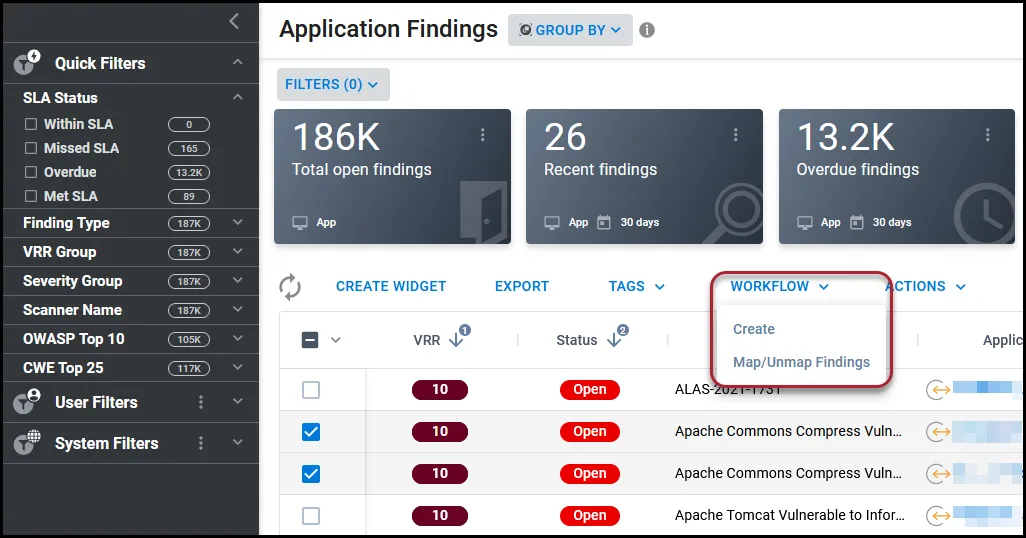1026x538 pixels.
Task: Open the Overdue findings card
Action: (896, 177)
